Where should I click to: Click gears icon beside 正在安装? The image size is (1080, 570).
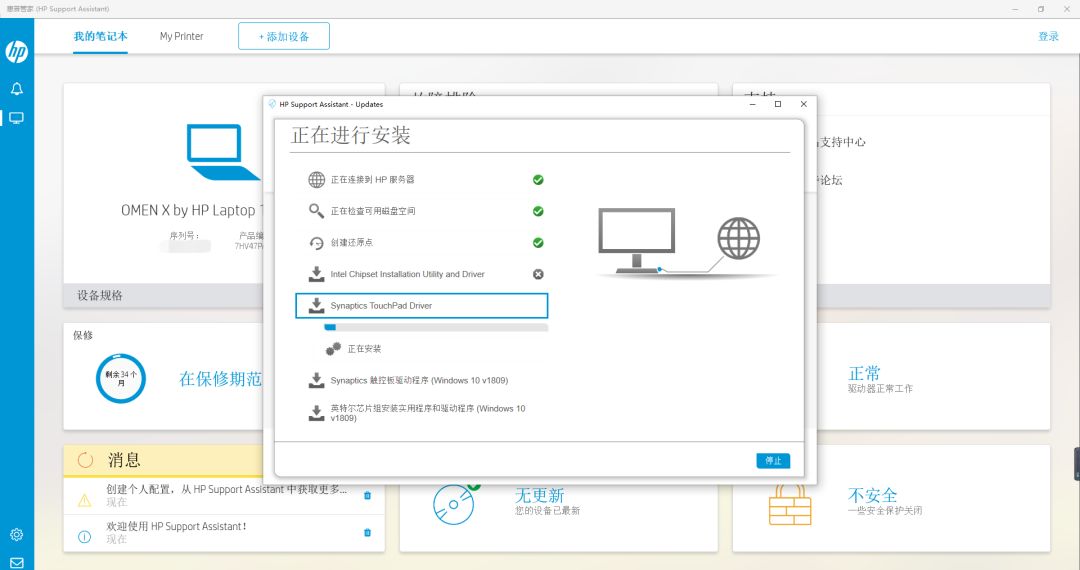(x=333, y=349)
